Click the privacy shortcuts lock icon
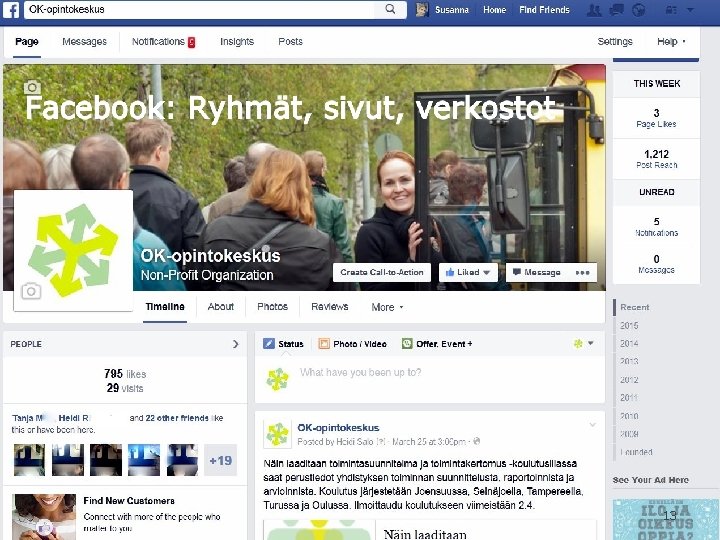This screenshot has width=720, height=540. point(671,10)
